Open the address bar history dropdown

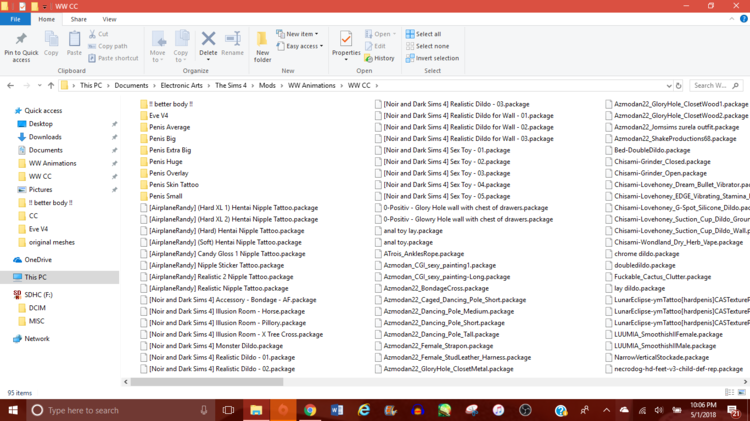(x=669, y=86)
